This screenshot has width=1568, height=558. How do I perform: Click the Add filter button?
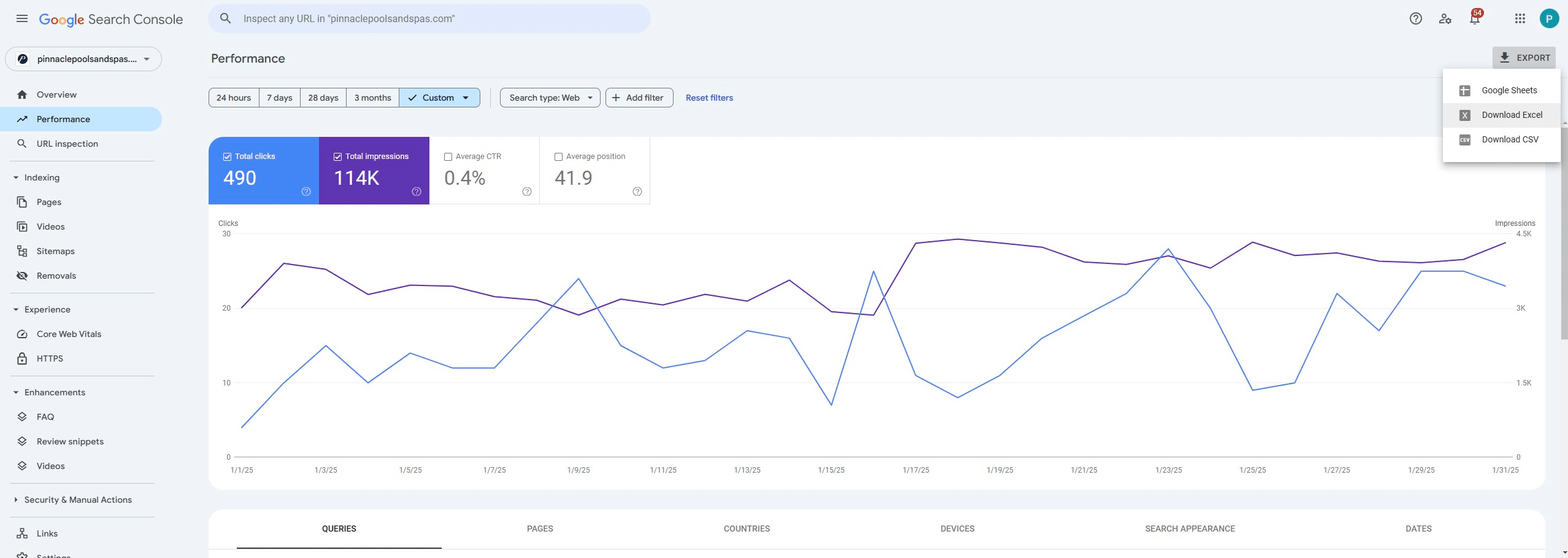pyautogui.click(x=639, y=98)
